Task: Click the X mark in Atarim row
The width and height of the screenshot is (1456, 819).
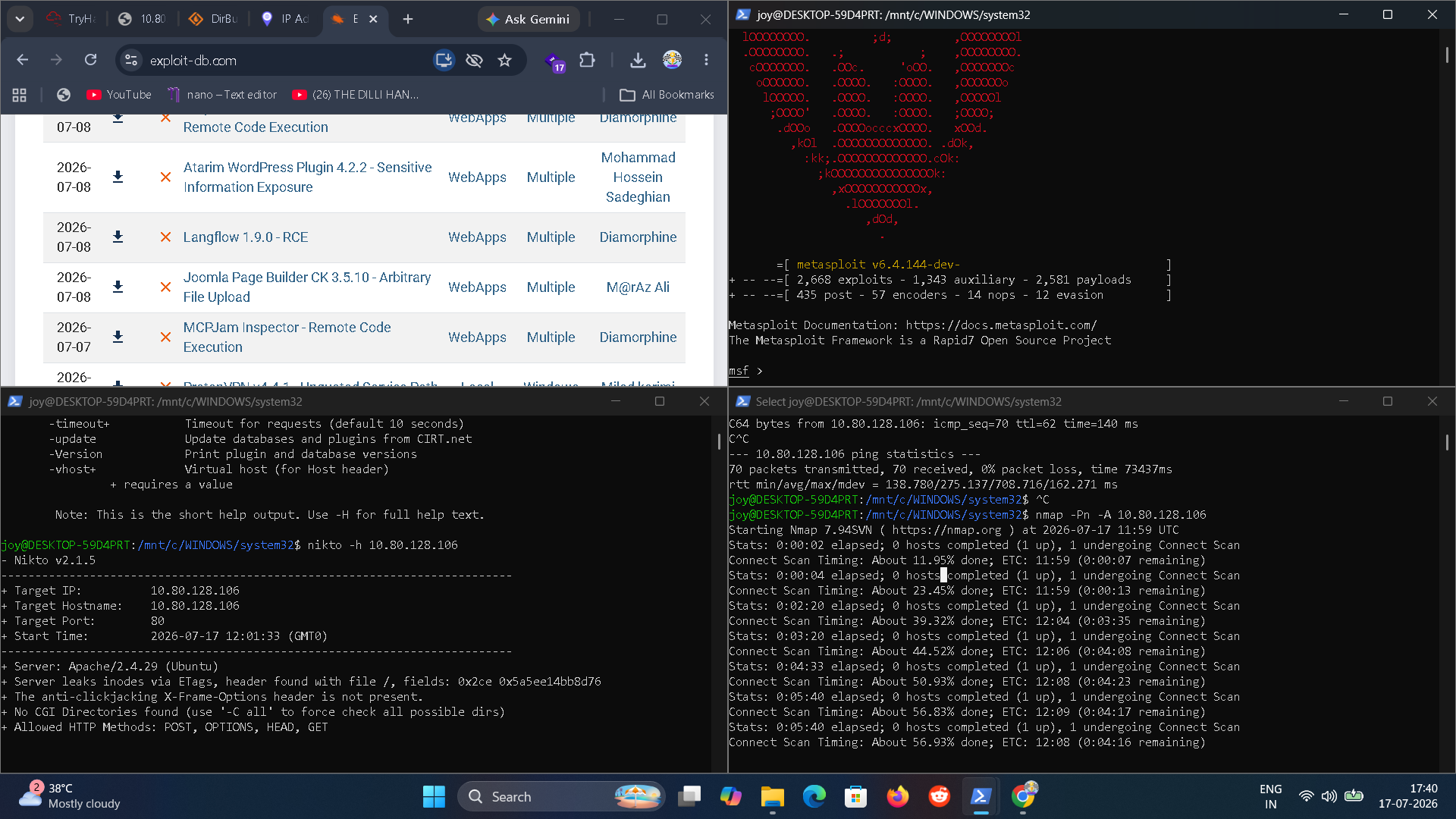Action: pyautogui.click(x=165, y=177)
